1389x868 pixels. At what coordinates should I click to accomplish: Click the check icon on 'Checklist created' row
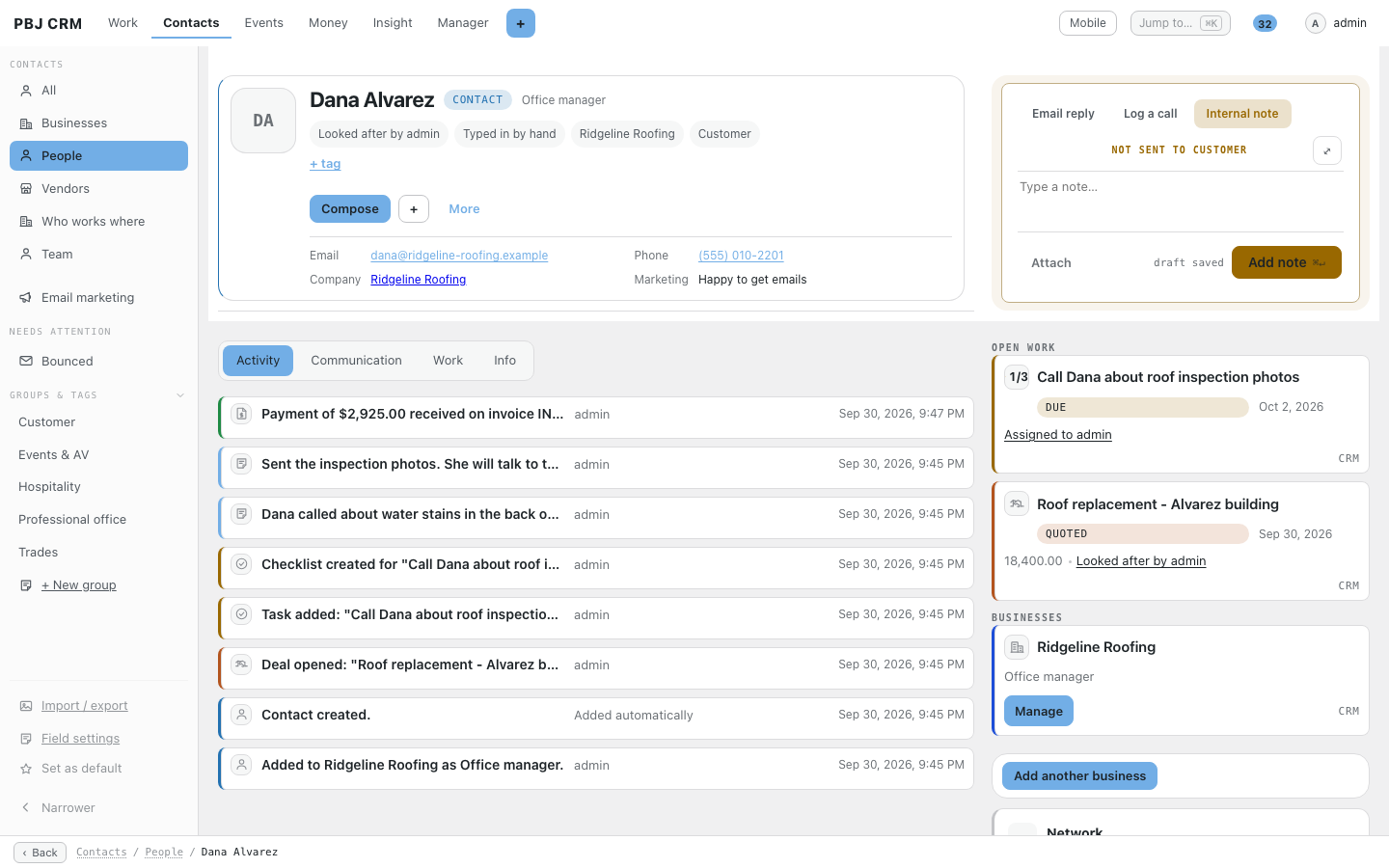click(x=242, y=564)
